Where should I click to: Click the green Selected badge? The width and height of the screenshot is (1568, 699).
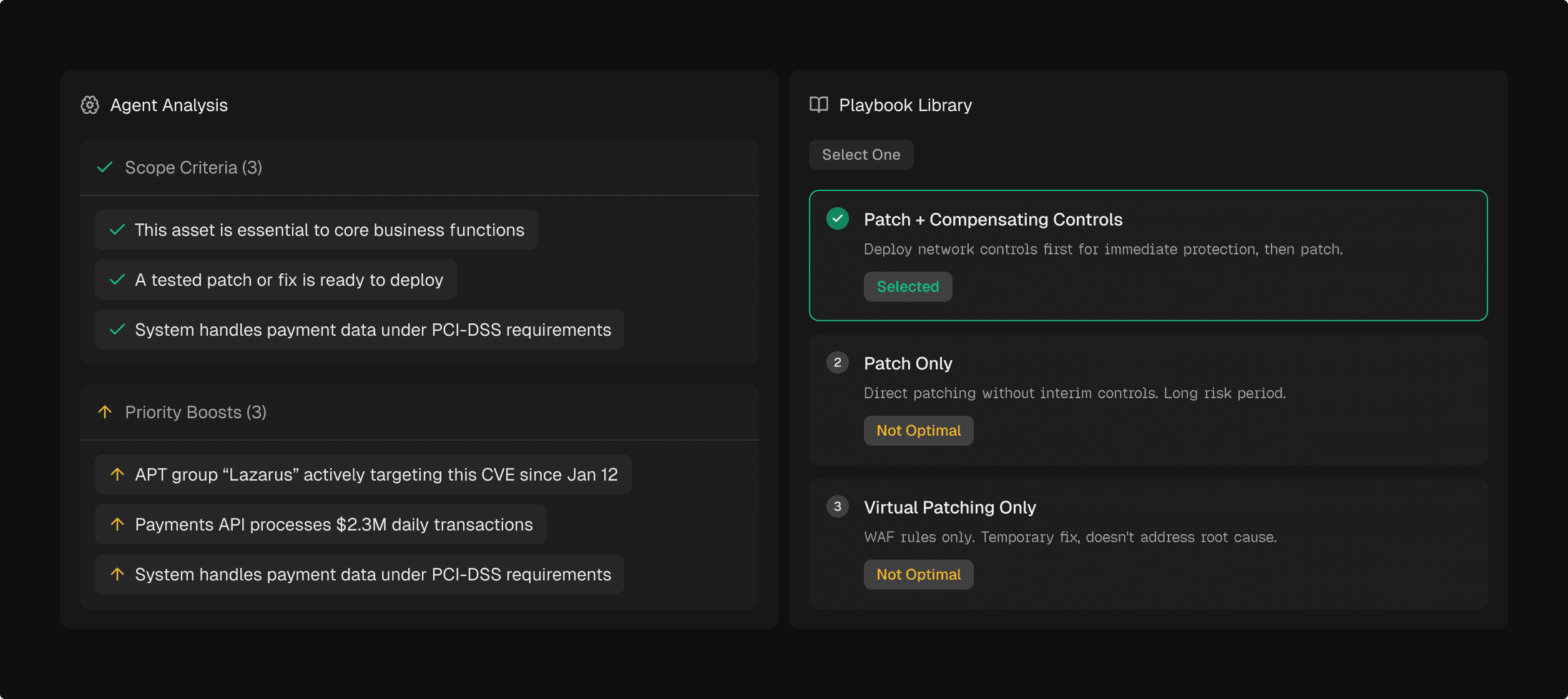click(908, 286)
